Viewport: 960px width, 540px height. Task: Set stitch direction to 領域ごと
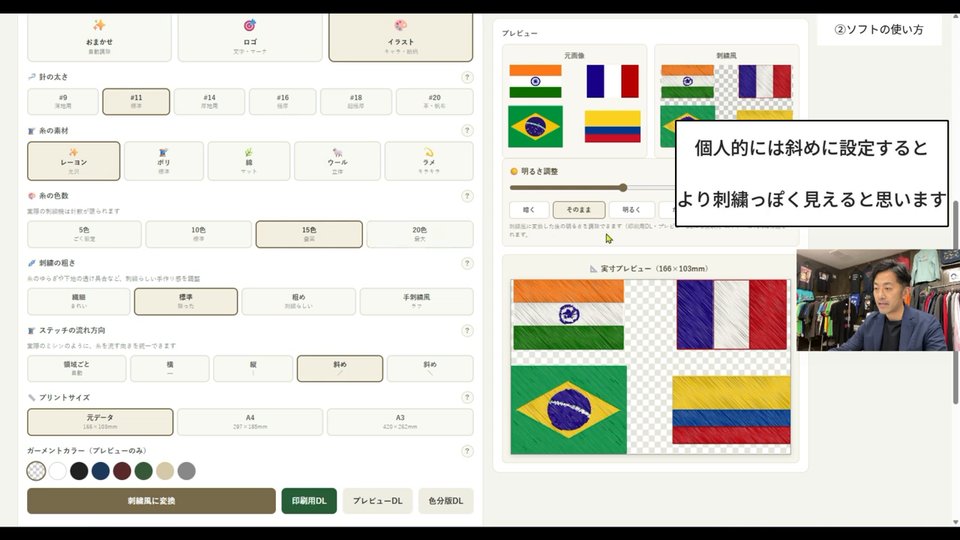(x=77, y=369)
